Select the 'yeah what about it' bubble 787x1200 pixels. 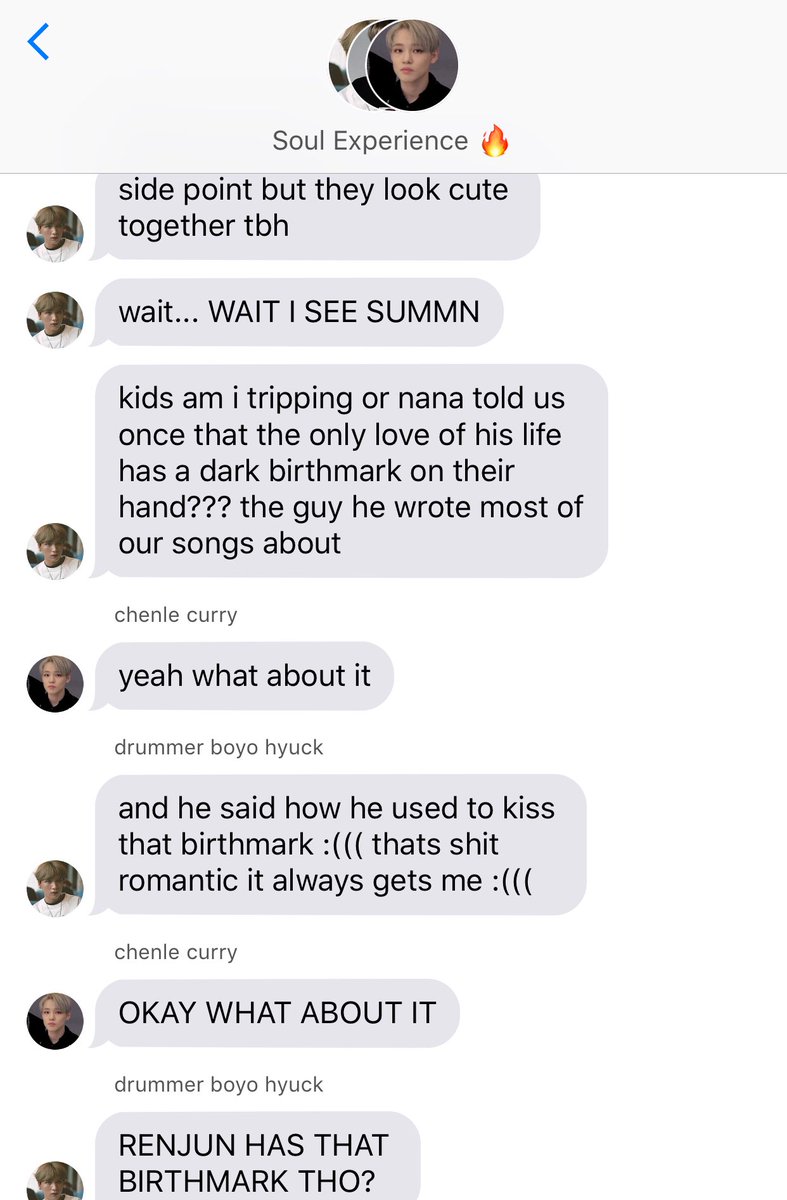click(245, 676)
